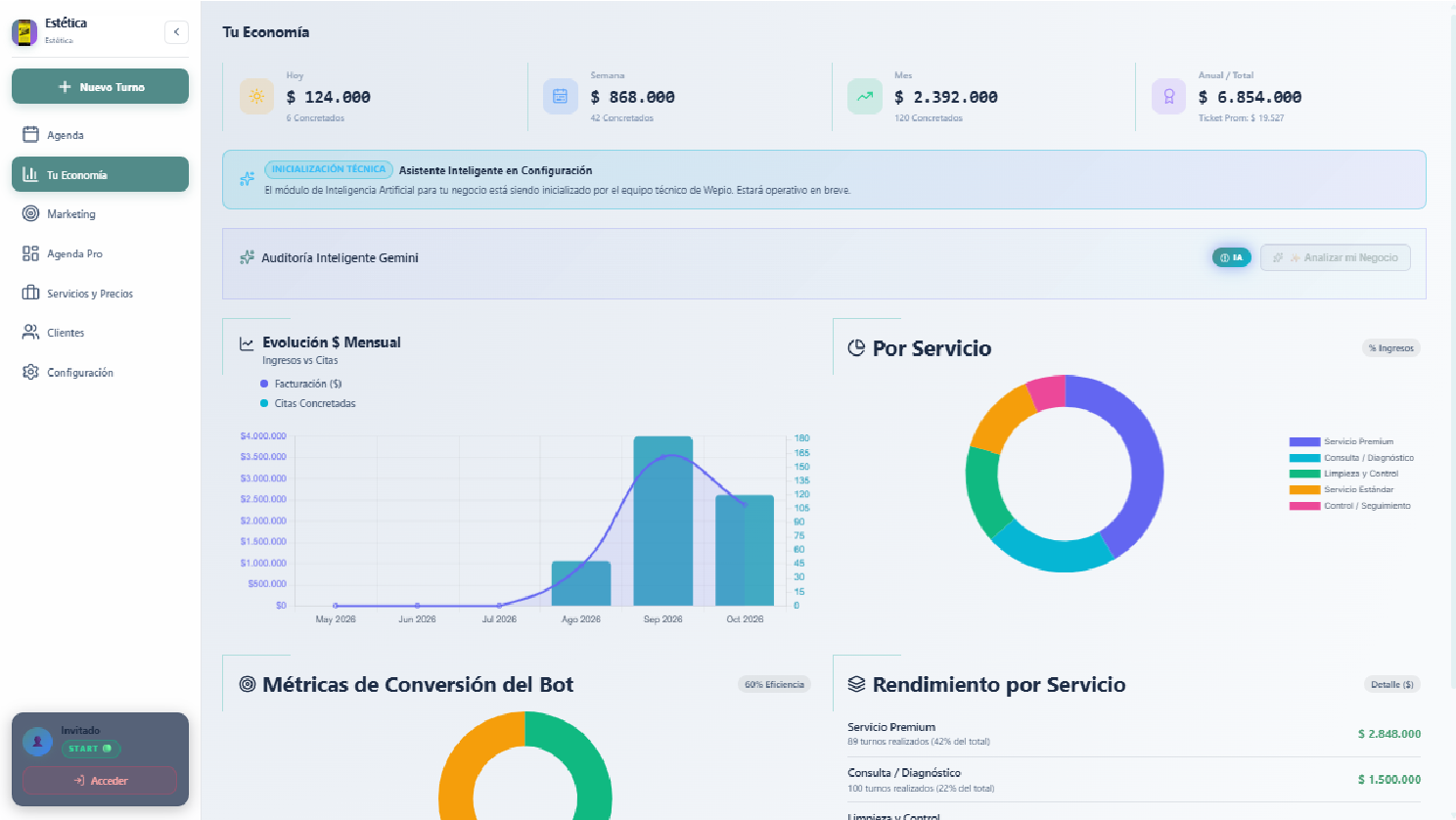Click the START plan badge
Viewport: 1456px width, 820px height.
[x=90, y=749]
